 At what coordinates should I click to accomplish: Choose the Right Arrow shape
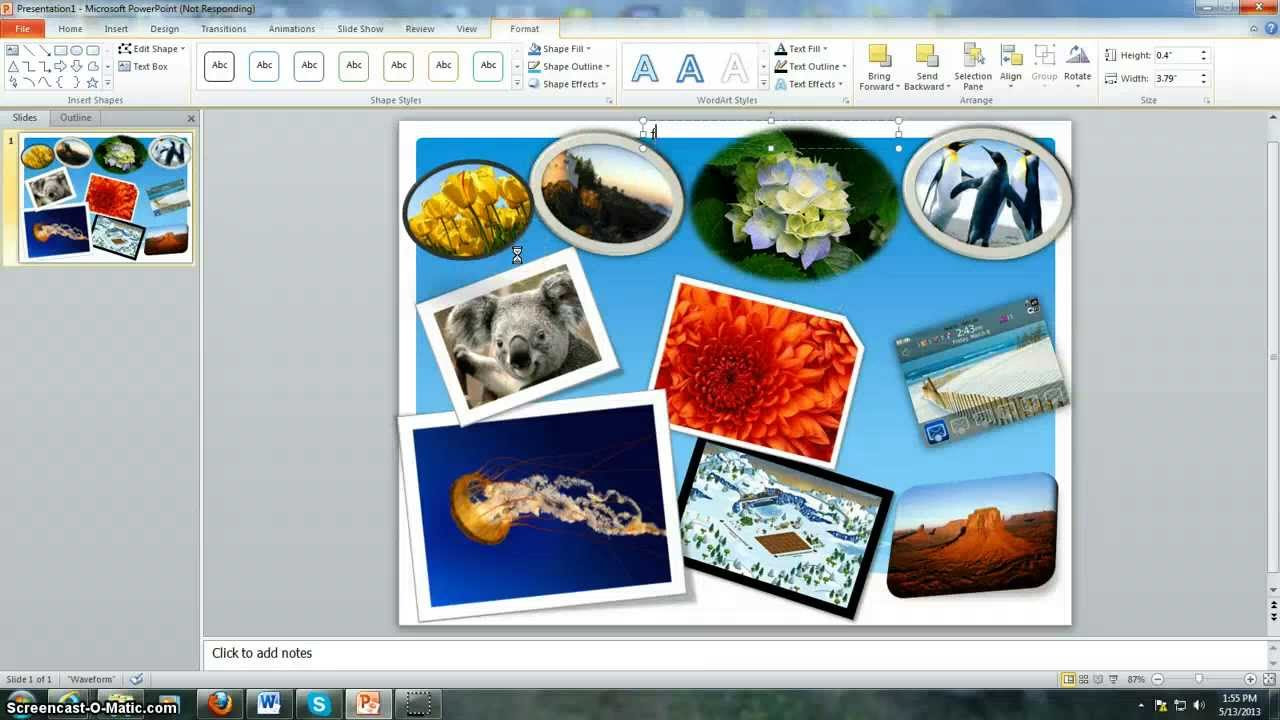60,66
